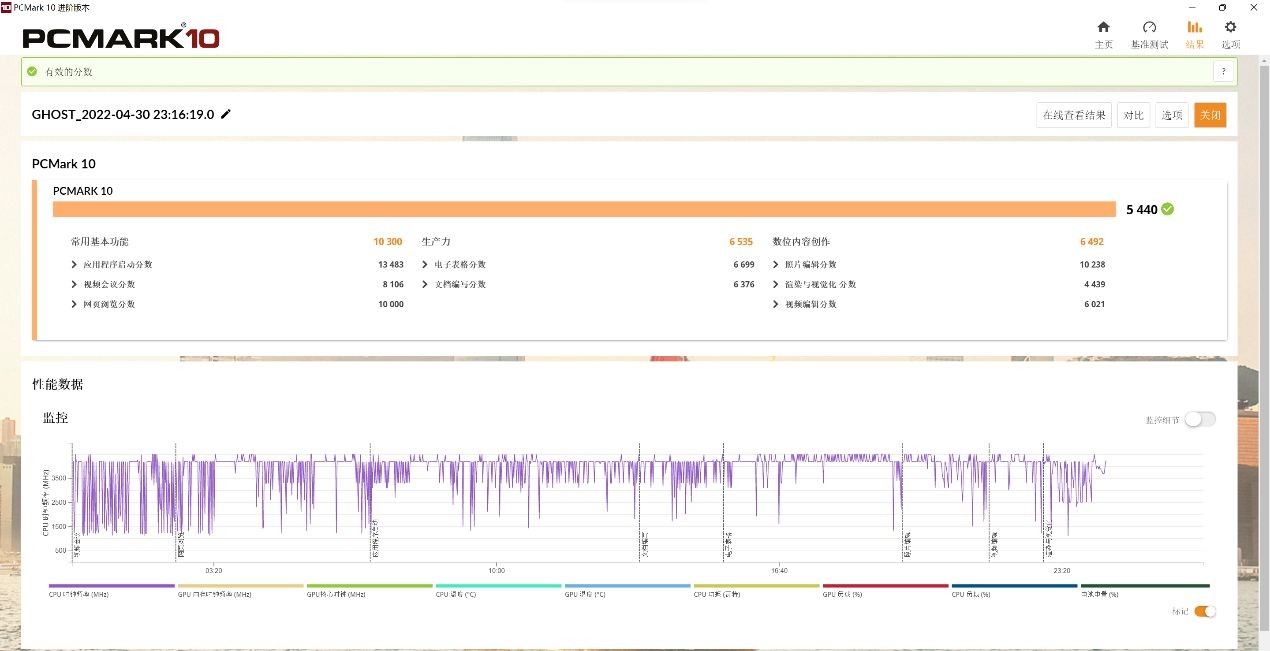This screenshot has height=651, width=1270.
Task: Click tan GPU memory clock legend swatch
Action: tap(240, 586)
